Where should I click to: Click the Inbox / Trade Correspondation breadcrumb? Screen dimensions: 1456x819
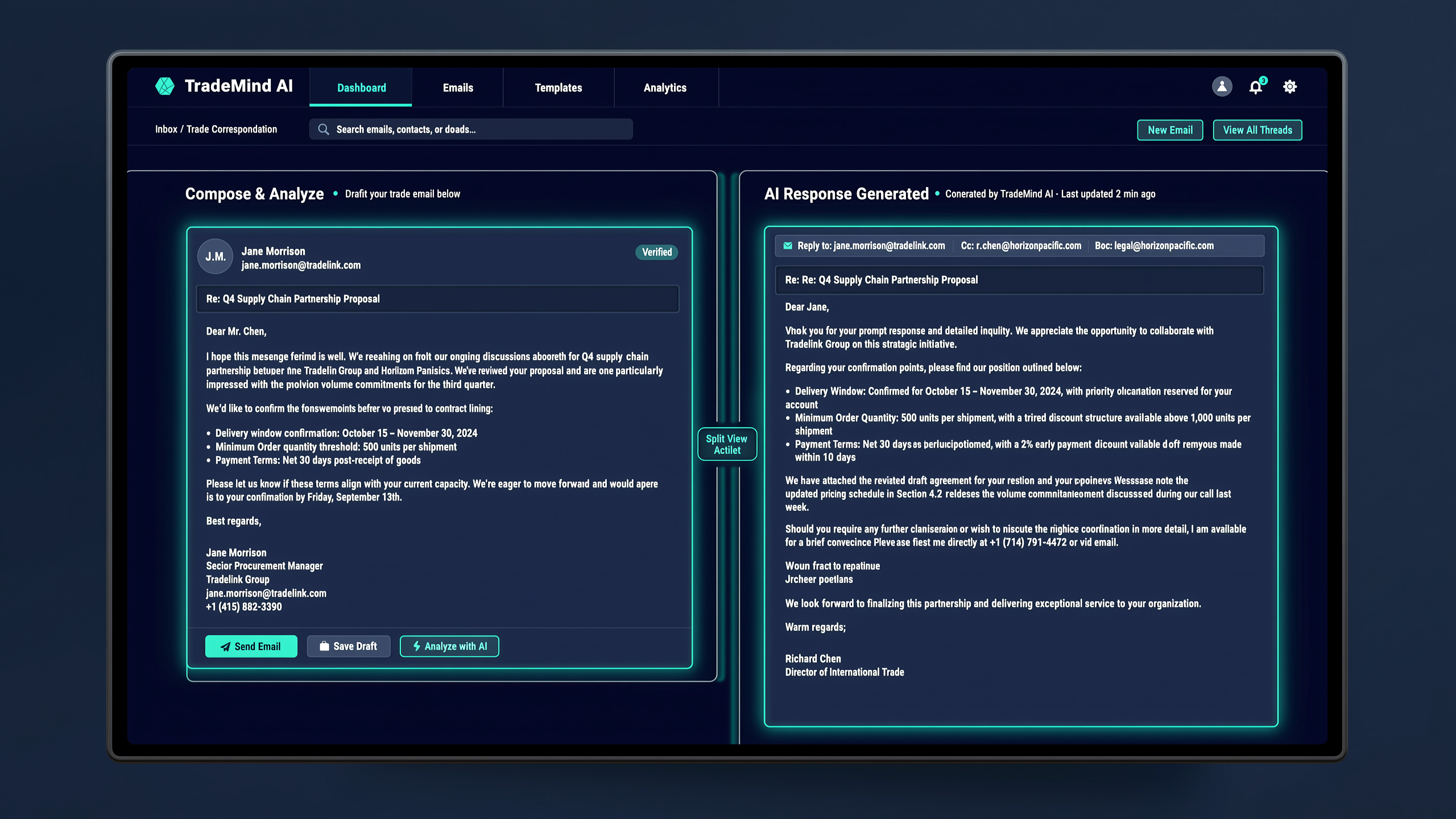point(216,129)
